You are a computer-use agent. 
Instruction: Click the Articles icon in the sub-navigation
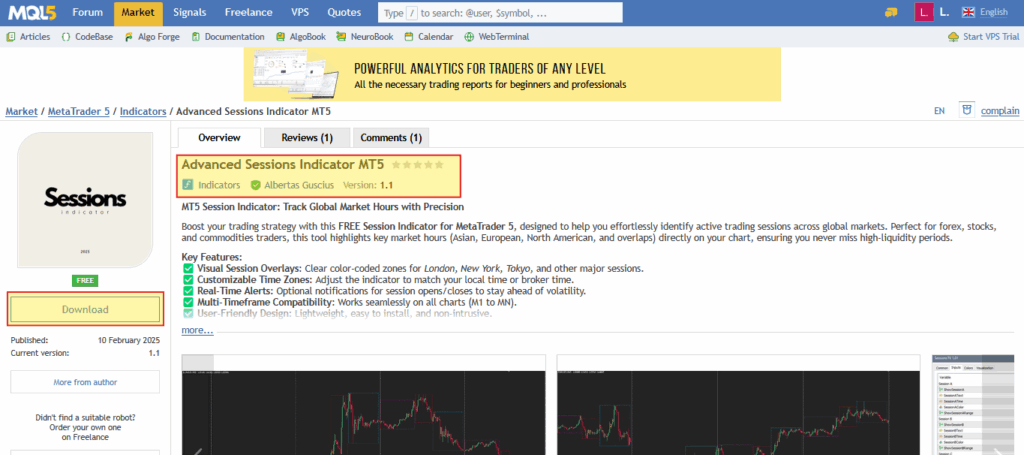point(11,37)
